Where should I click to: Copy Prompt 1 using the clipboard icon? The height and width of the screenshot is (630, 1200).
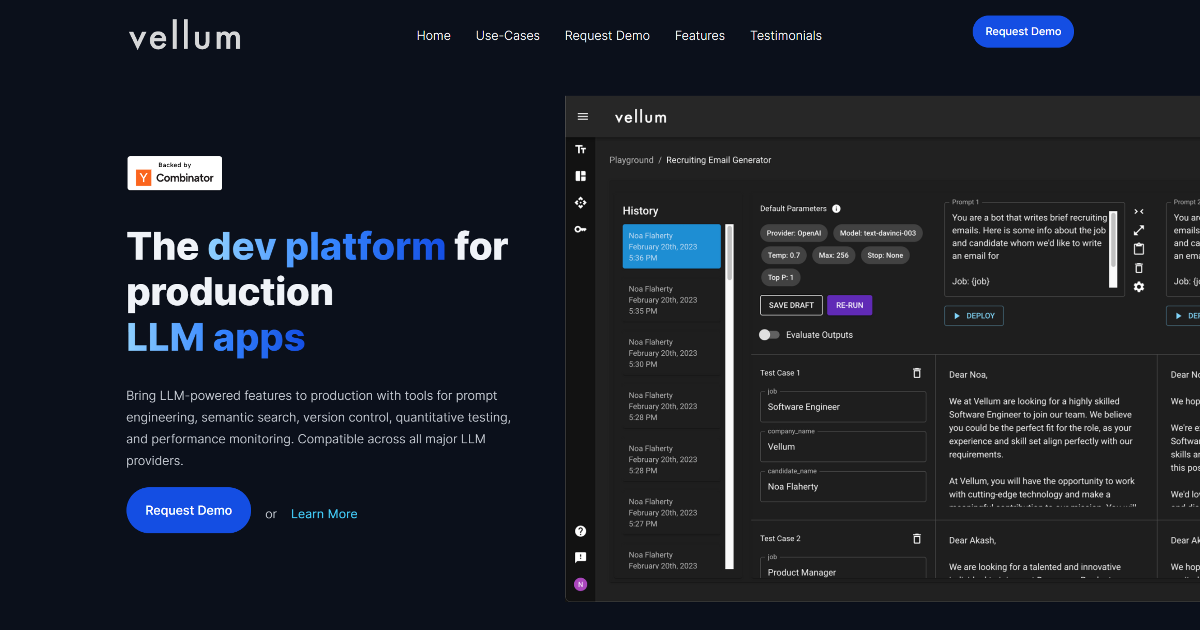pyautogui.click(x=1139, y=250)
